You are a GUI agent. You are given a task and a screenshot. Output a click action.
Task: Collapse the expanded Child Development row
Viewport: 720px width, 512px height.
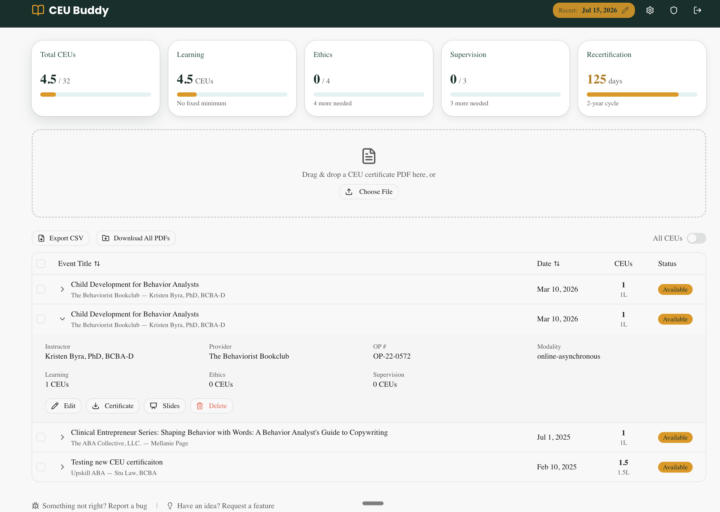click(62, 319)
